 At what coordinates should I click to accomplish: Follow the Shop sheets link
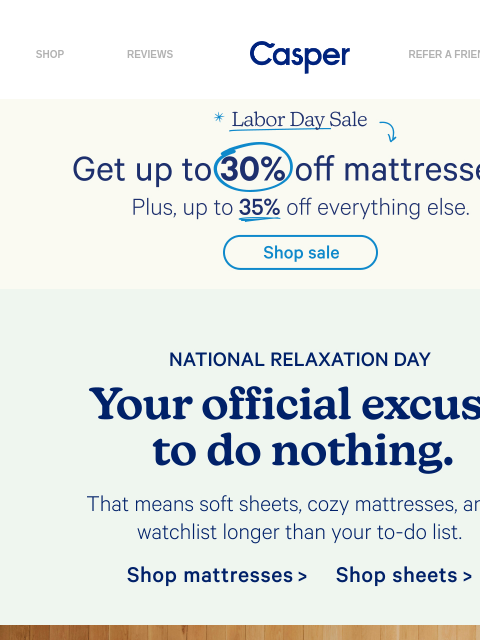click(x=404, y=575)
